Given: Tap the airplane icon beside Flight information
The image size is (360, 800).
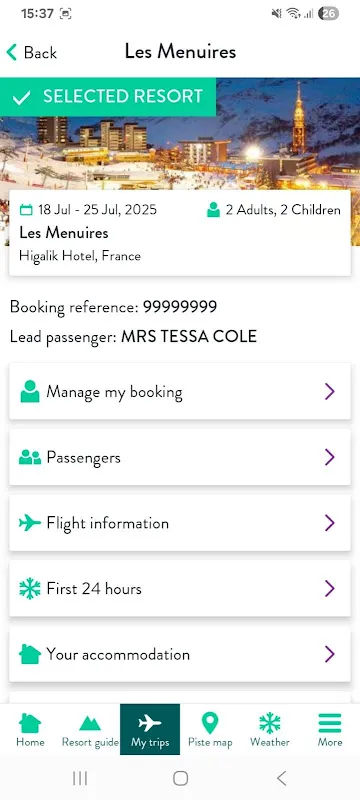Looking at the screenshot, I should (30, 523).
